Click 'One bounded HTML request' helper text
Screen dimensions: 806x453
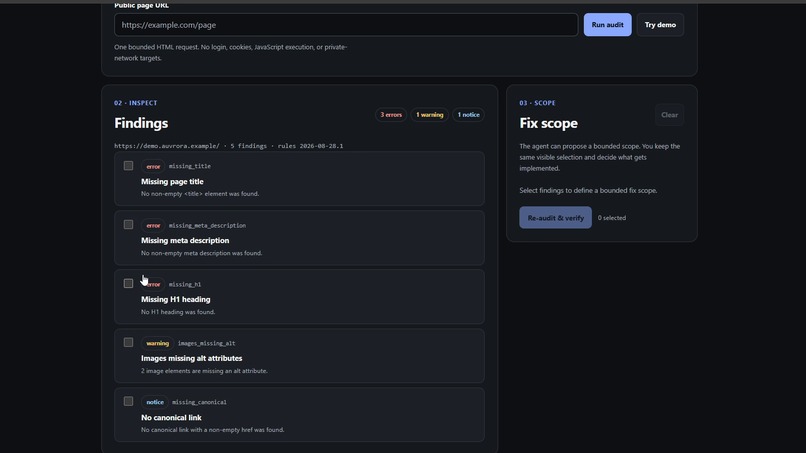click(231, 52)
